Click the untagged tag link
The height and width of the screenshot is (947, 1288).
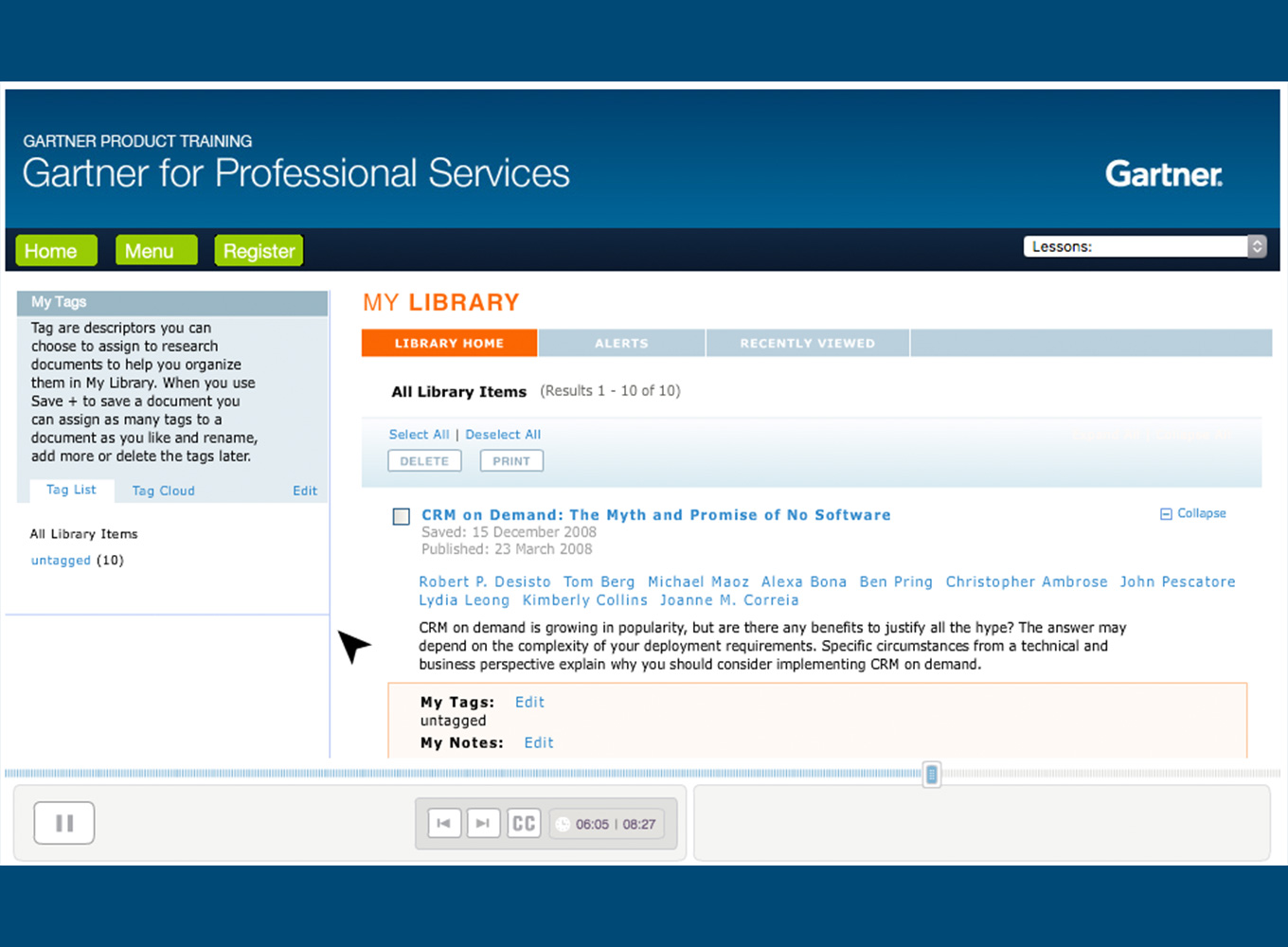click(61, 560)
